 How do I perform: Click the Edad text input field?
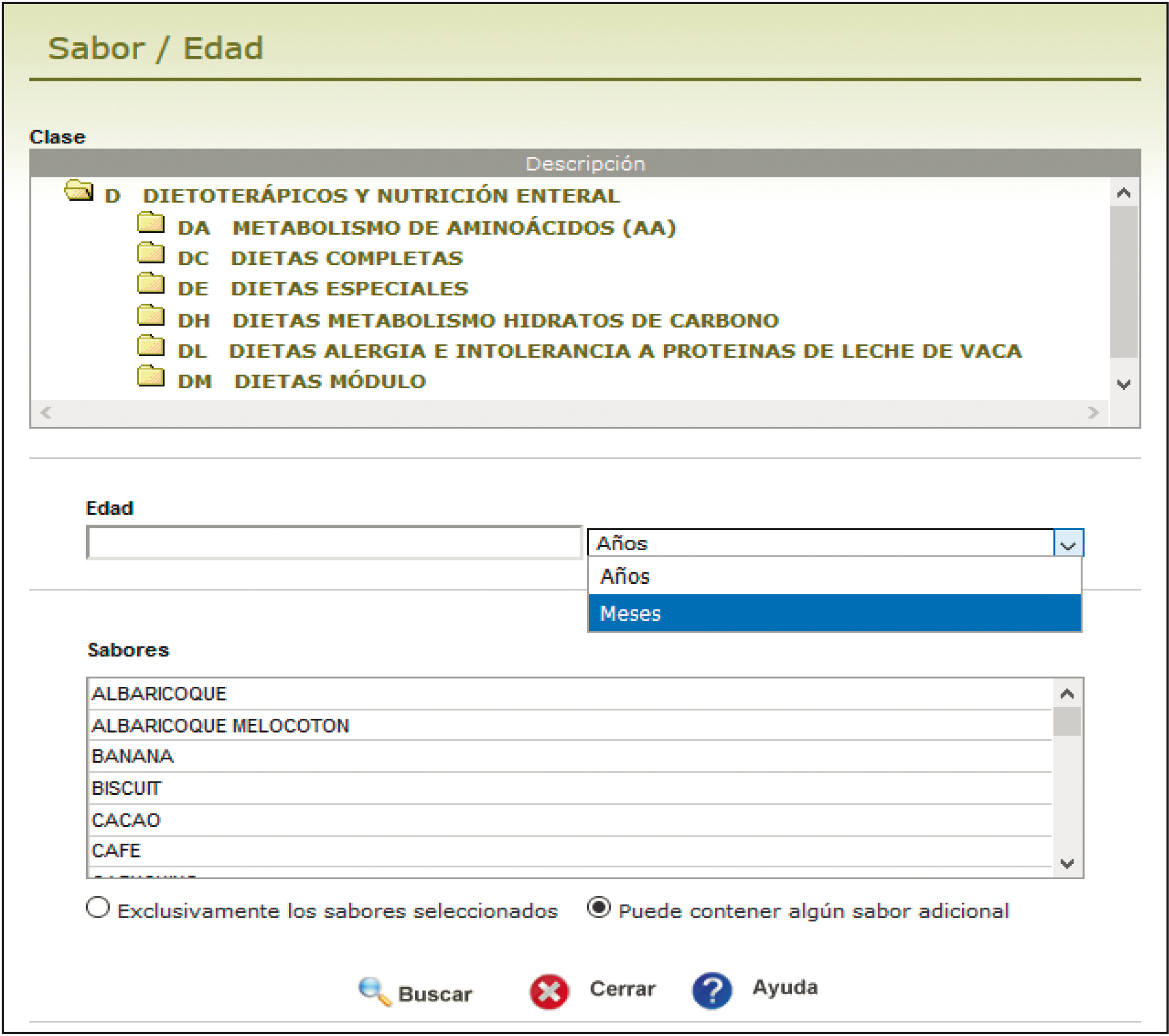pos(334,543)
